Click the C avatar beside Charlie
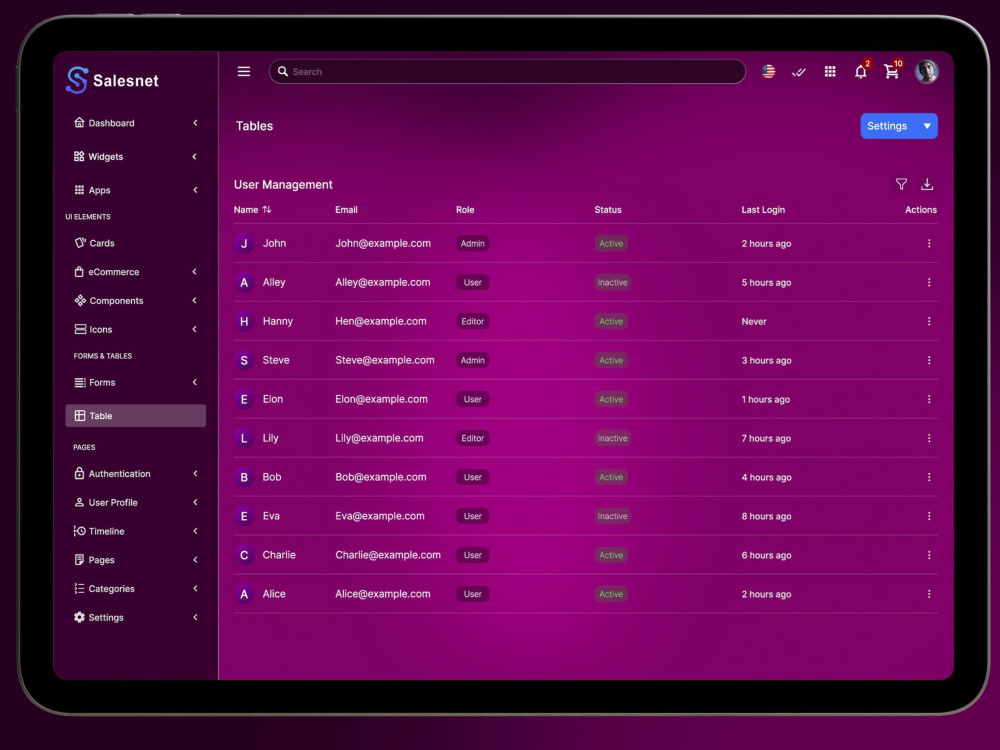 pos(244,555)
